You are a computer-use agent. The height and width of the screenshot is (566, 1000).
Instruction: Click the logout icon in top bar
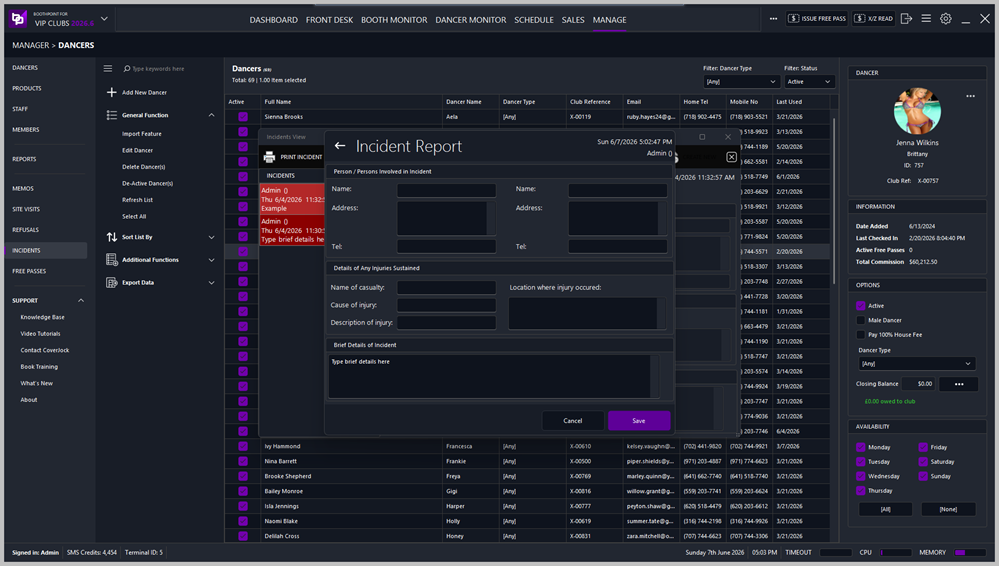[906, 19]
